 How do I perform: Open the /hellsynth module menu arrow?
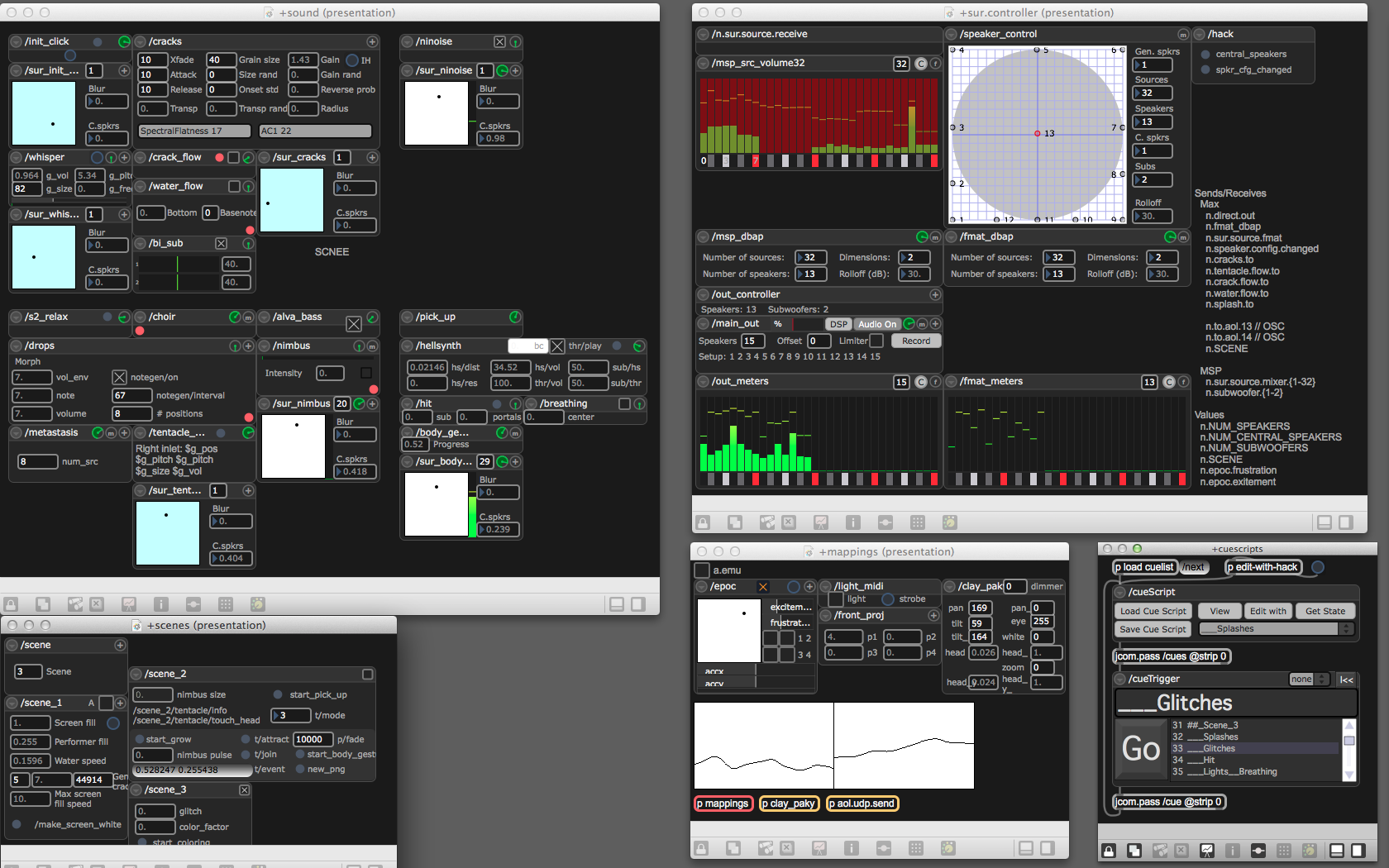[408, 346]
